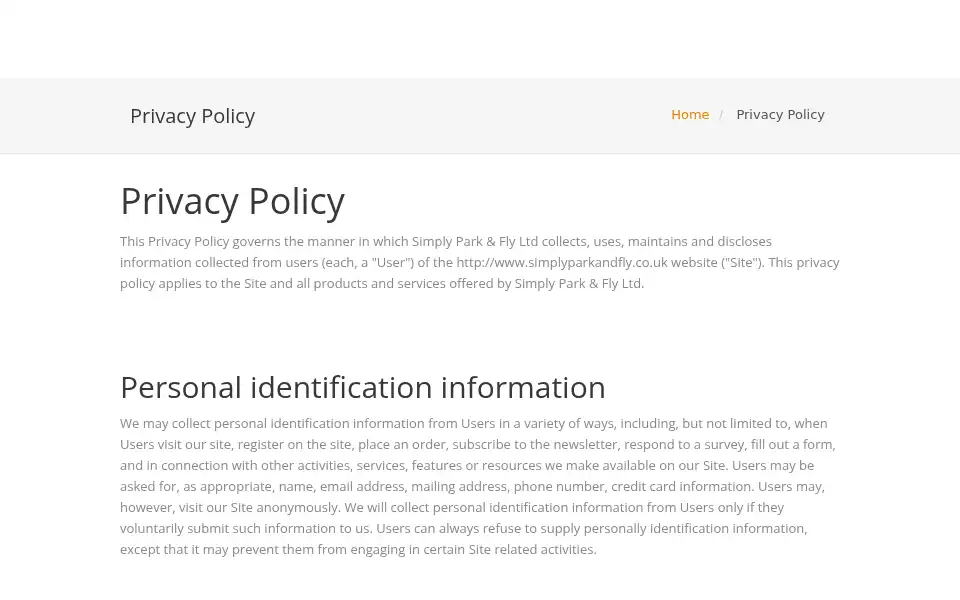960x600 pixels.
Task: Click the Personal identification information heading
Action: (x=363, y=388)
